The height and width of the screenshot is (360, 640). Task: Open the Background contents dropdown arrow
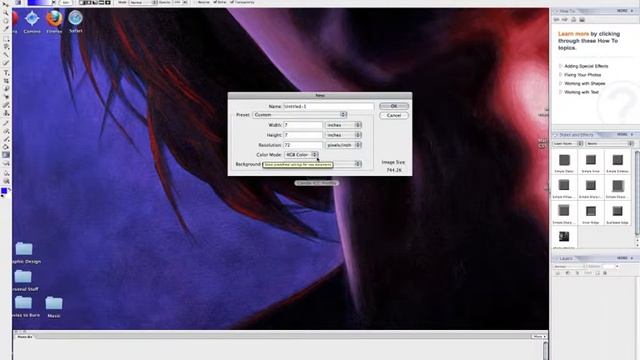(358, 164)
